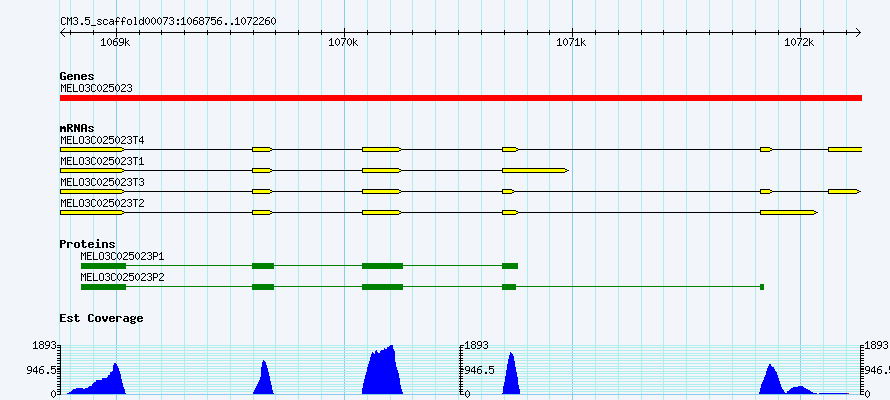Click the Est Coverage track heading
890x400 pixels.
point(102,318)
